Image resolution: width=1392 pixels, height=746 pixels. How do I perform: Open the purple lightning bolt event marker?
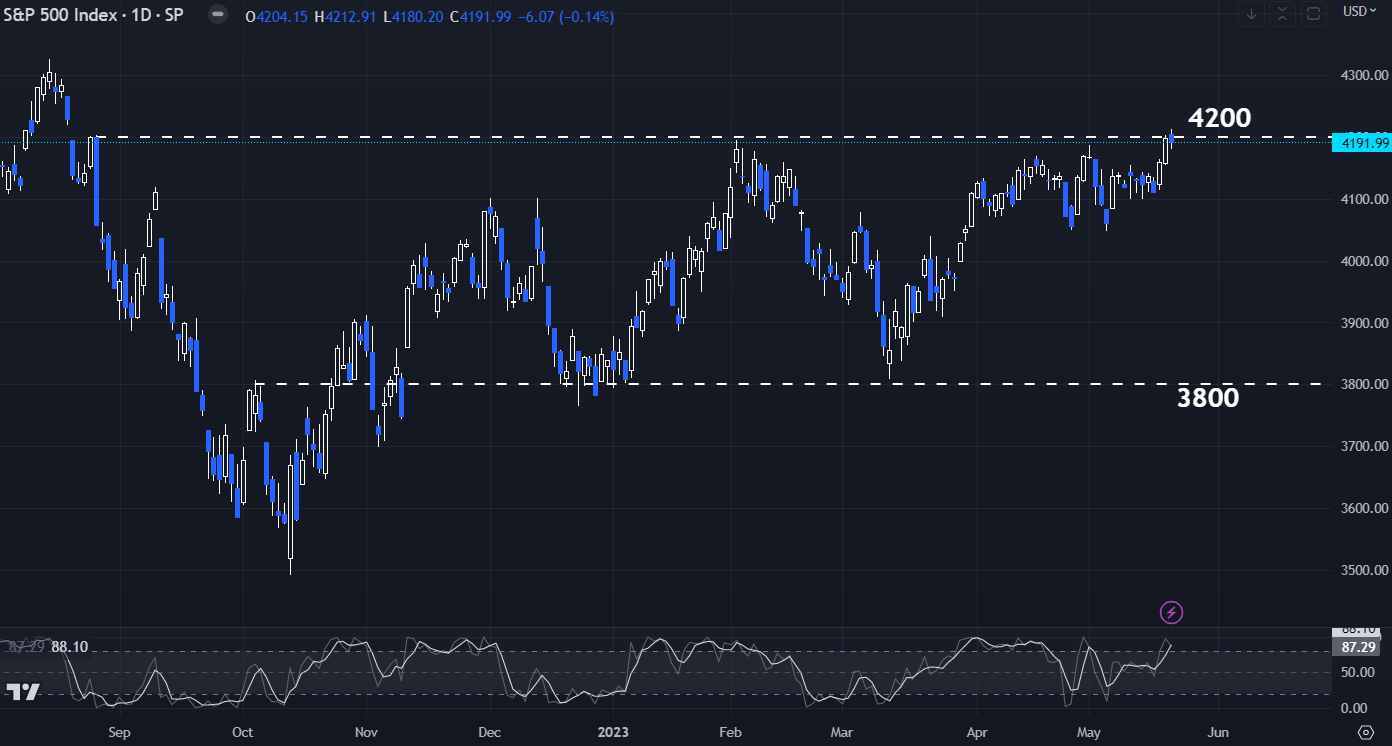(x=1172, y=612)
